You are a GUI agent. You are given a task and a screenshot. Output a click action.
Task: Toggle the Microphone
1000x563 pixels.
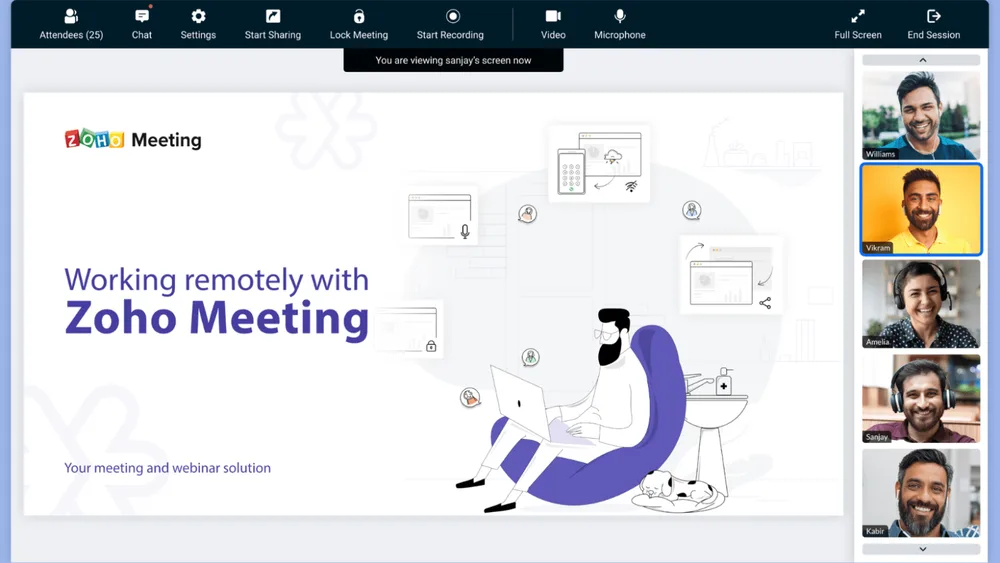[x=620, y=24]
